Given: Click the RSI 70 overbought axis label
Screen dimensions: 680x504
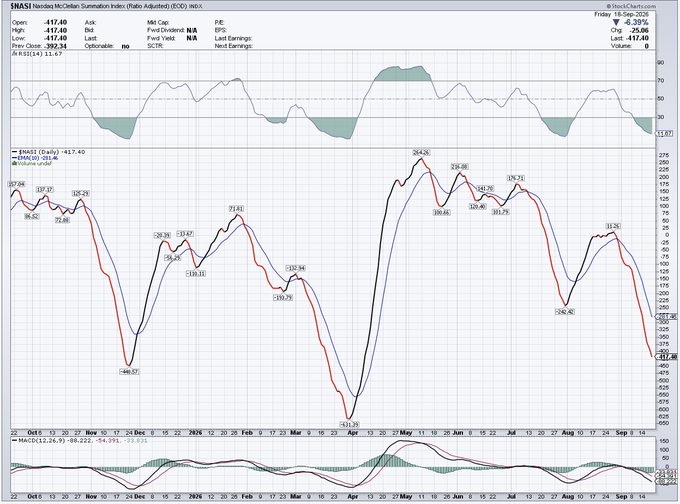Looking at the screenshot, I should point(661,81).
